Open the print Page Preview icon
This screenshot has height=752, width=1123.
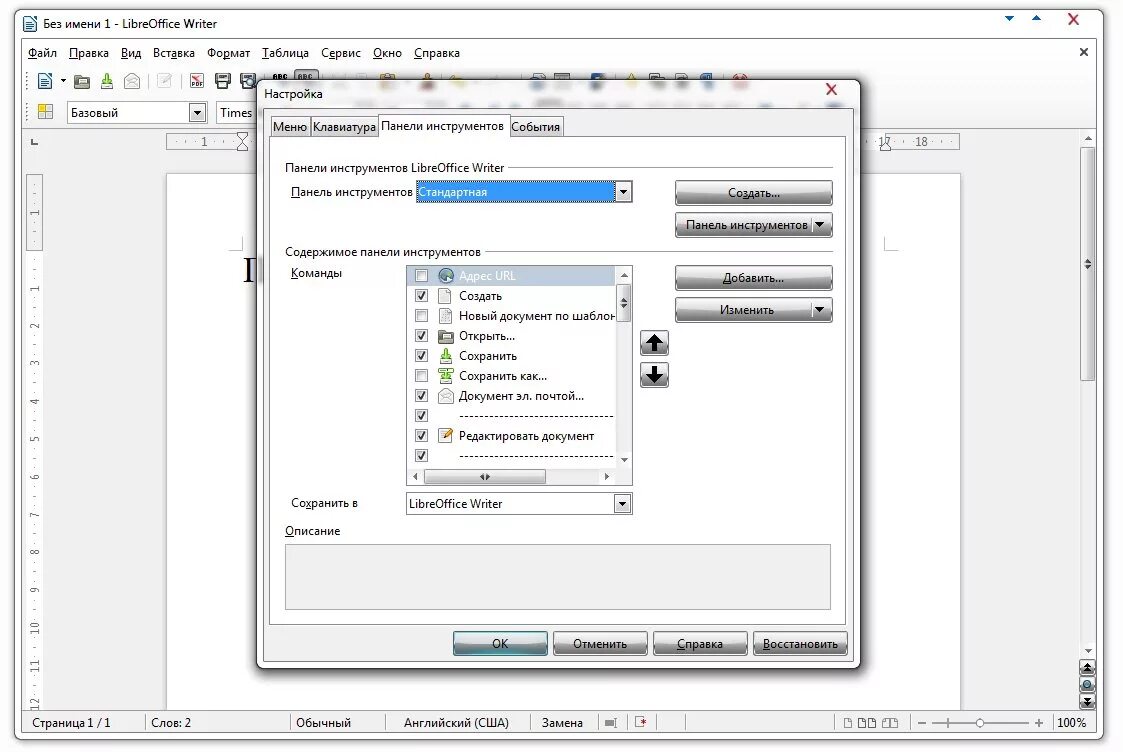248,80
